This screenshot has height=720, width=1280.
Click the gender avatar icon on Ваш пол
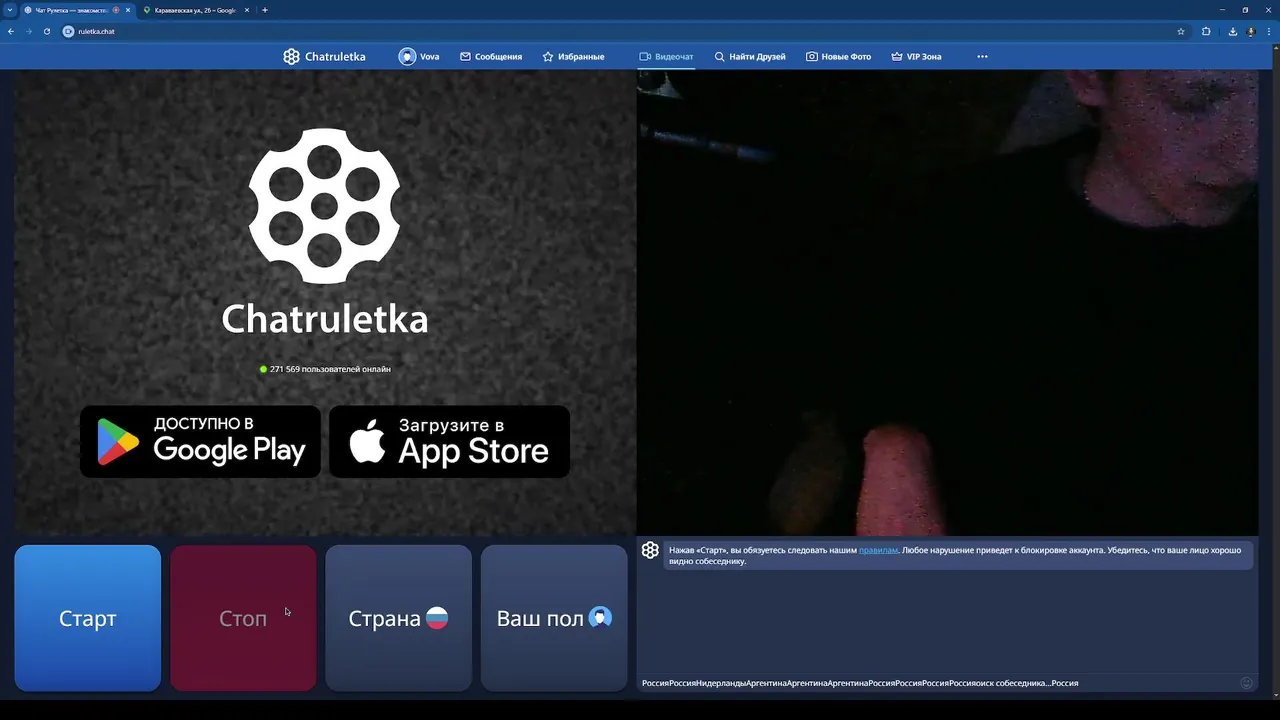tap(600, 618)
